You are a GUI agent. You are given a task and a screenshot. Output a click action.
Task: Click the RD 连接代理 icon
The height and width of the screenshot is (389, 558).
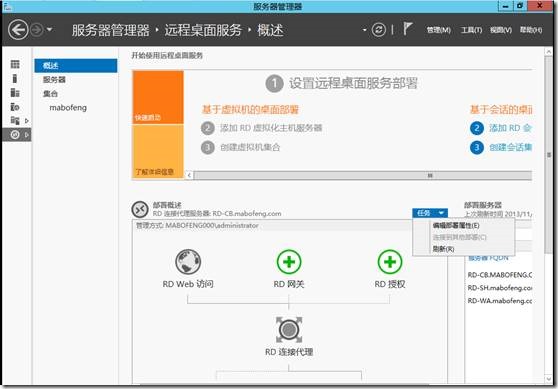point(289,330)
